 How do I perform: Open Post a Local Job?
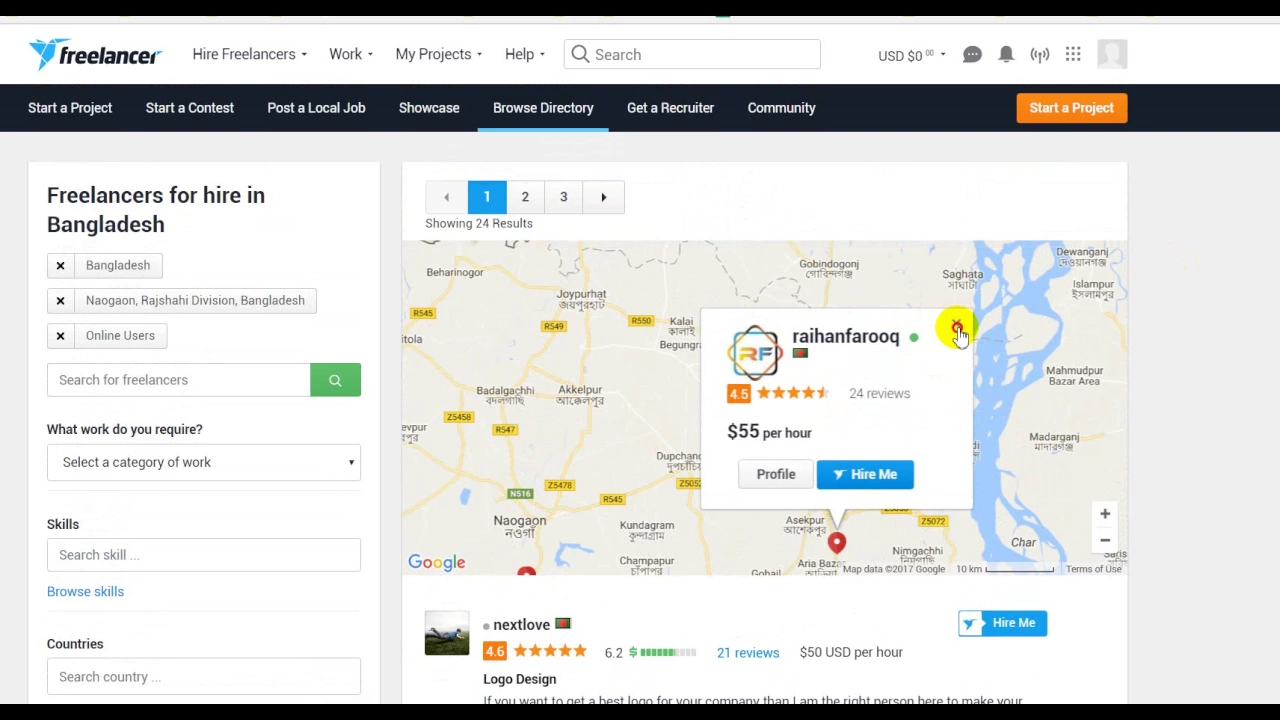(316, 108)
